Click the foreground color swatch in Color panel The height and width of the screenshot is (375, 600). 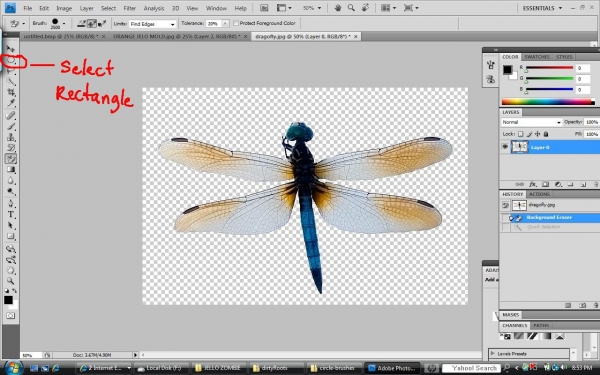click(507, 69)
